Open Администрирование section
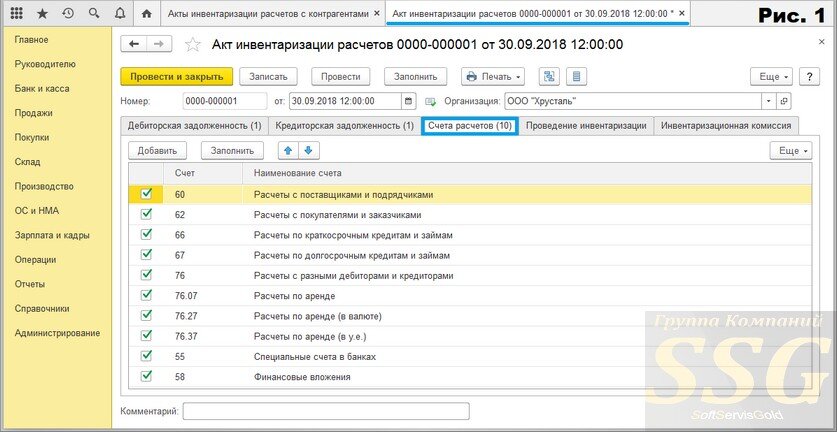This screenshot has height=432, width=837. 58,333
